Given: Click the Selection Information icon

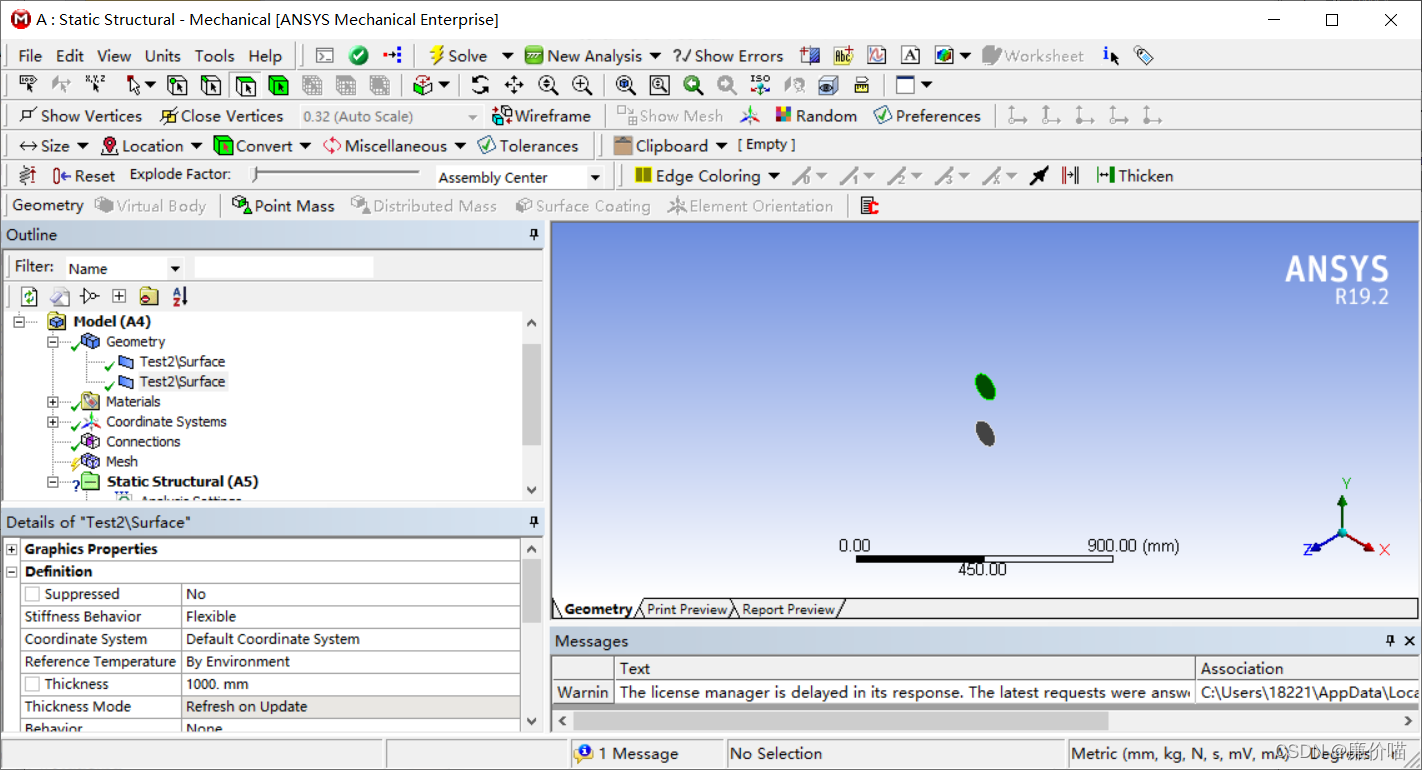Looking at the screenshot, I should coord(1111,56).
